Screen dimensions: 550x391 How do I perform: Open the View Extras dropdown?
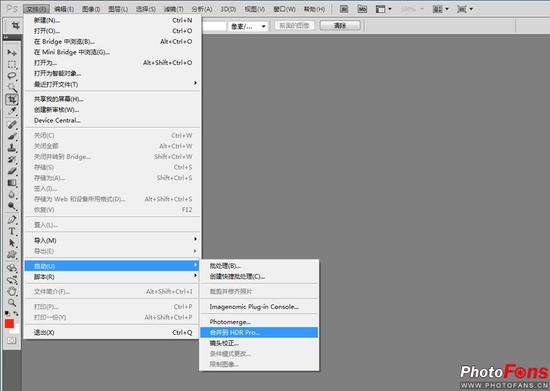(383, 9)
